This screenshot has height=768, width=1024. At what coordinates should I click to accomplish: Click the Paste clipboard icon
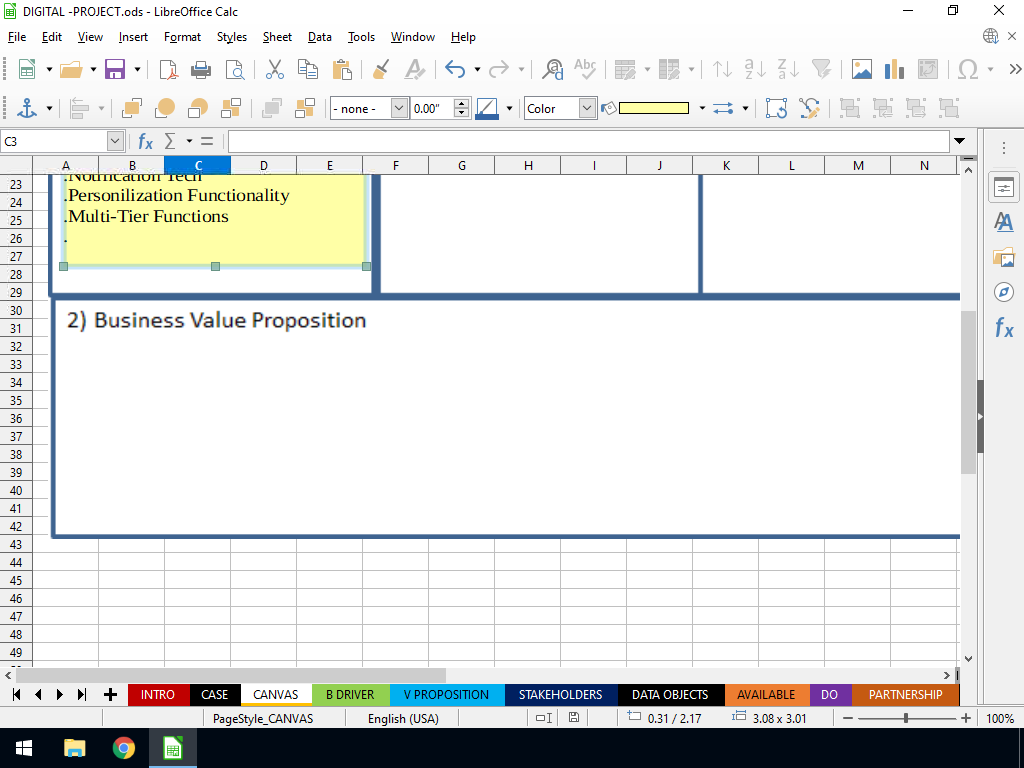coord(342,69)
